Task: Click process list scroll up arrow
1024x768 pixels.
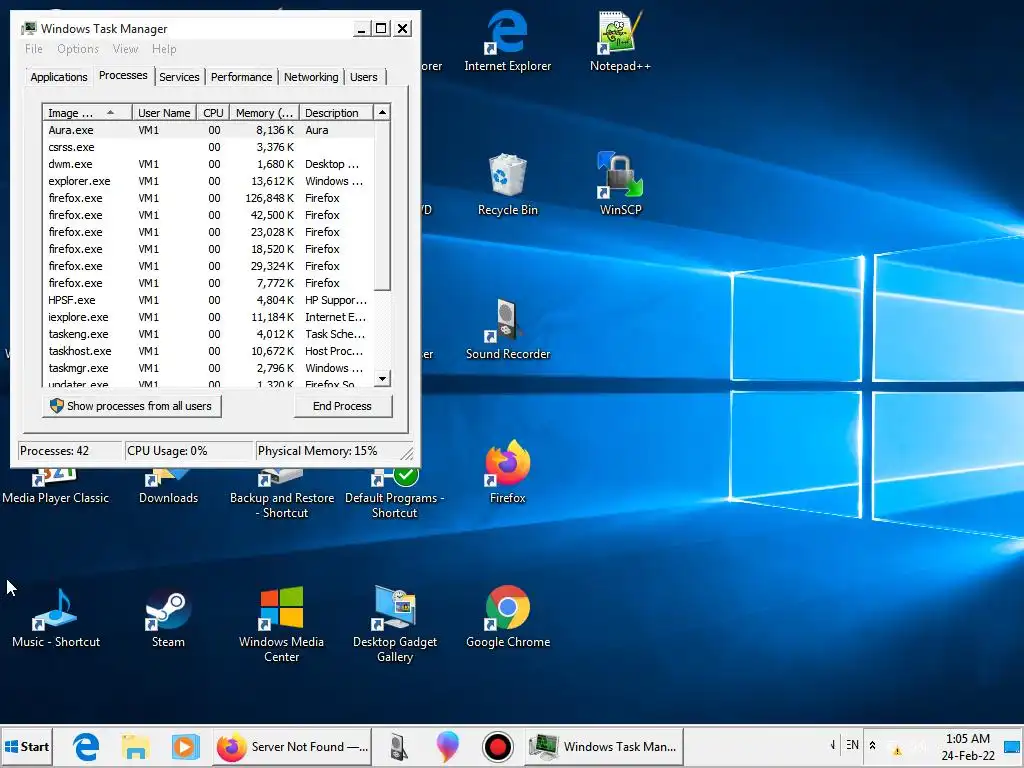Action: (x=382, y=112)
